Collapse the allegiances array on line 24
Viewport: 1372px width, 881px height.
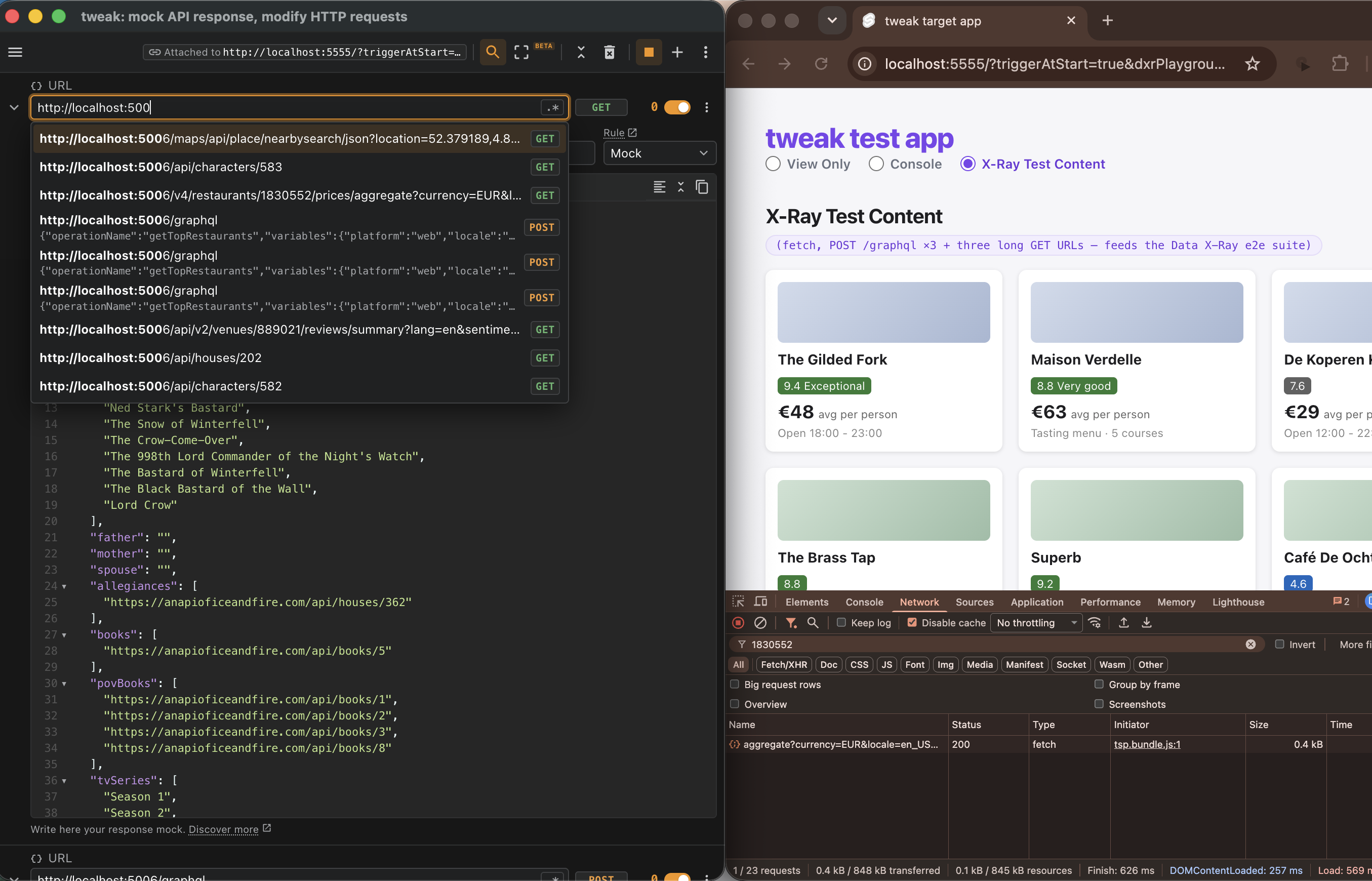point(64,586)
